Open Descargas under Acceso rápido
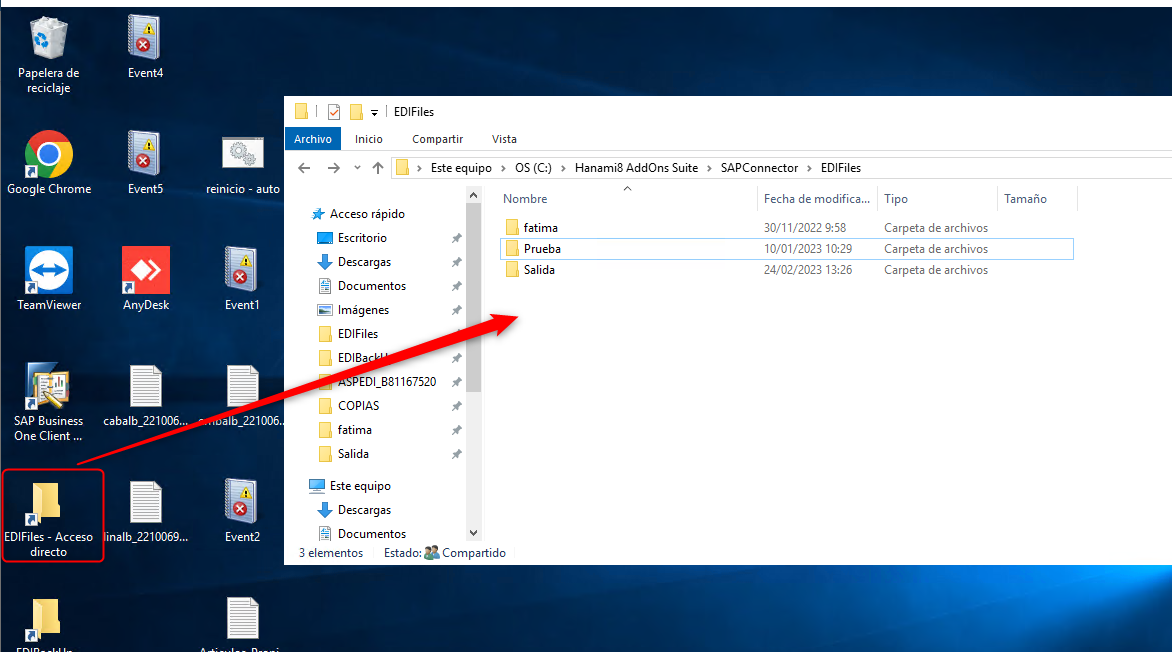Image resolution: width=1172 pixels, height=652 pixels. (x=364, y=262)
